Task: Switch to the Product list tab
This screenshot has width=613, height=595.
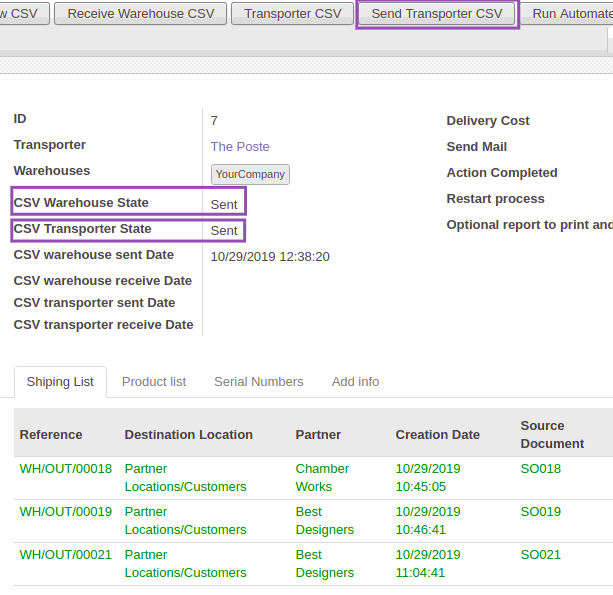Action: [154, 382]
